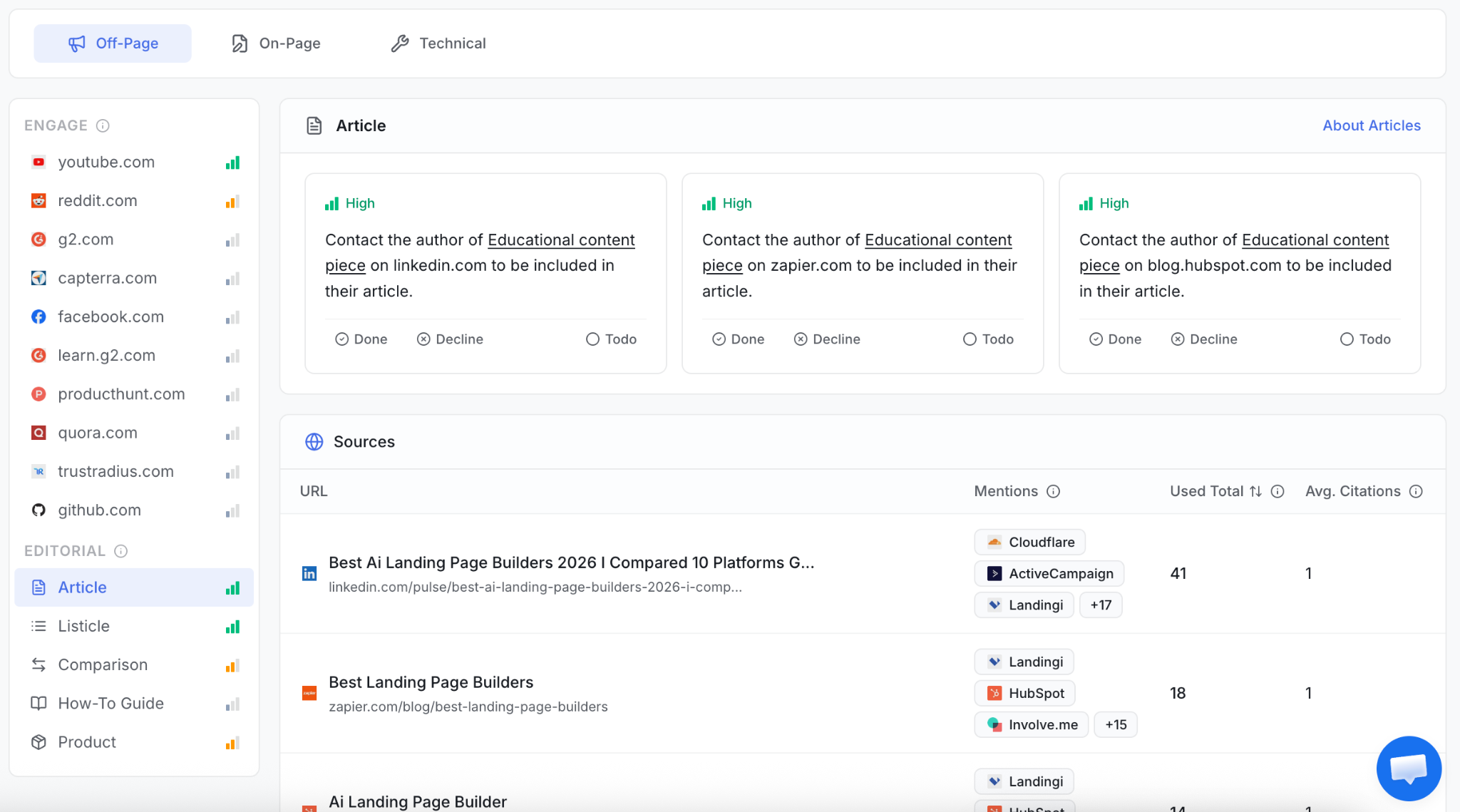Image resolution: width=1460 pixels, height=812 pixels.
Task: Mark the linkedin.com recommendation as Done
Action: point(361,339)
